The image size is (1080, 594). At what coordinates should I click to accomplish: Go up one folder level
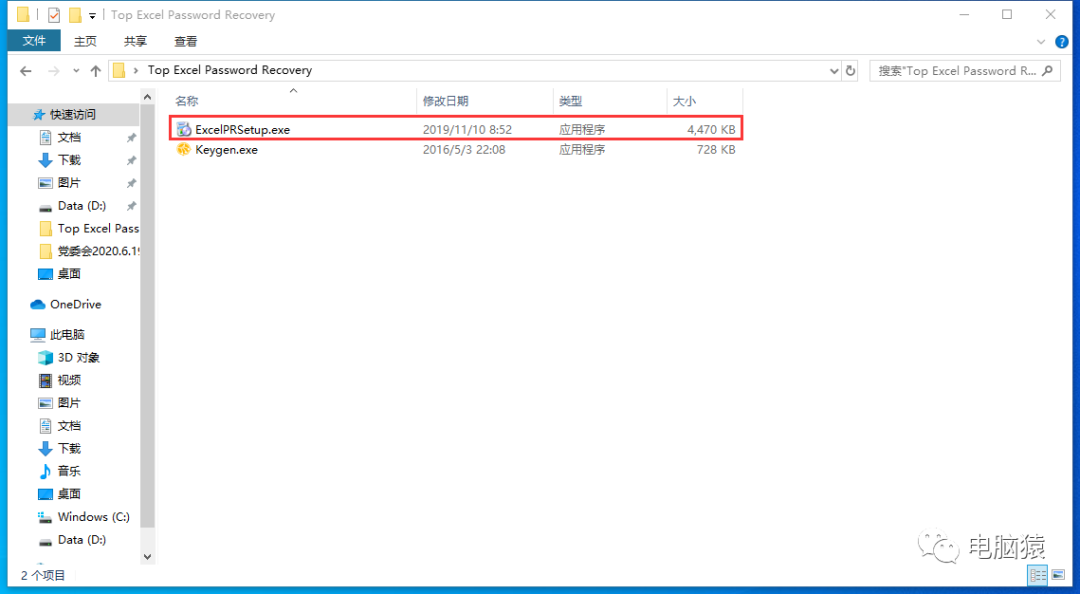[96, 70]
